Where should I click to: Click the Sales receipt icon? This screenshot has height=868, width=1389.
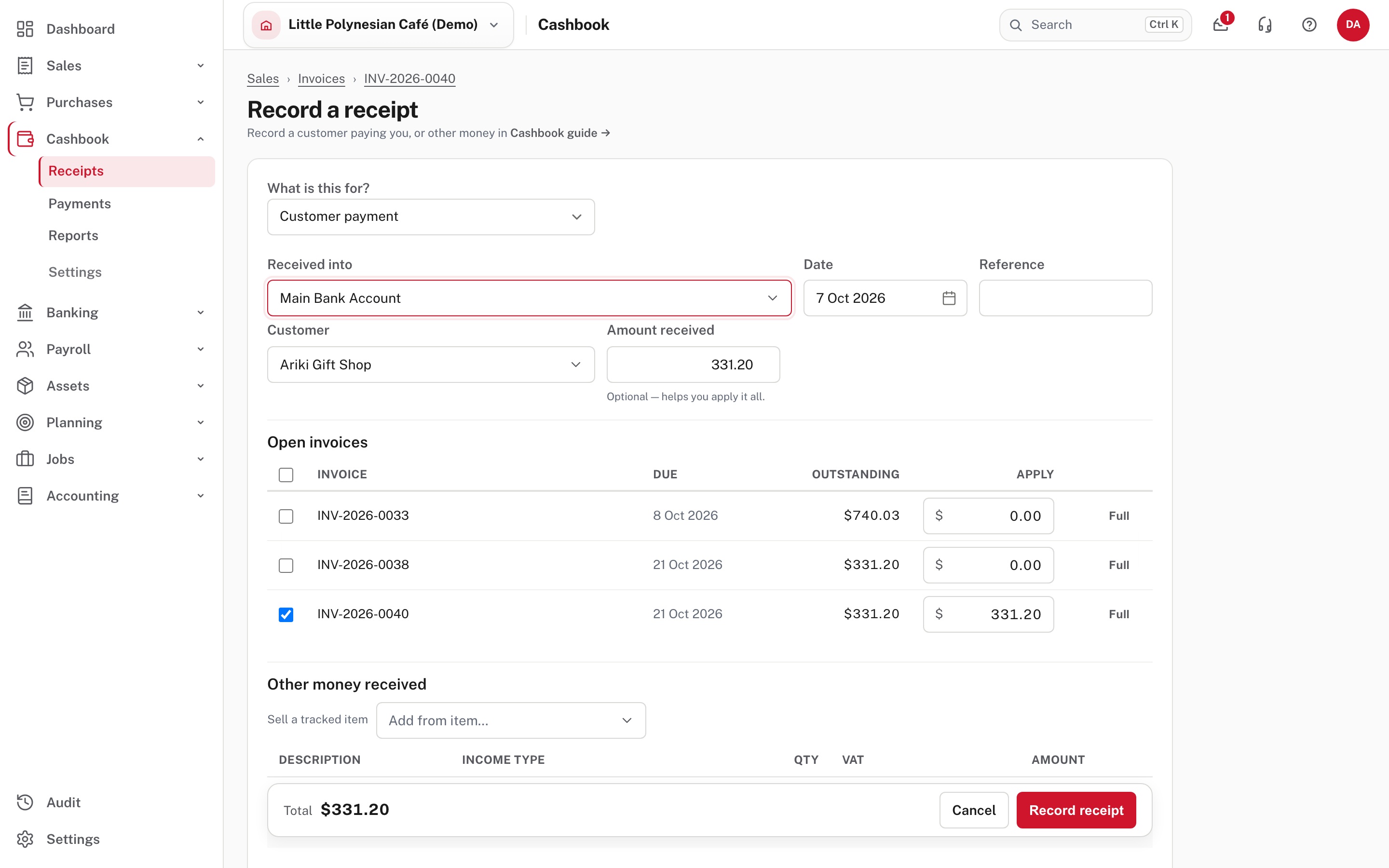pyautogui.click(x=25, y=66)
